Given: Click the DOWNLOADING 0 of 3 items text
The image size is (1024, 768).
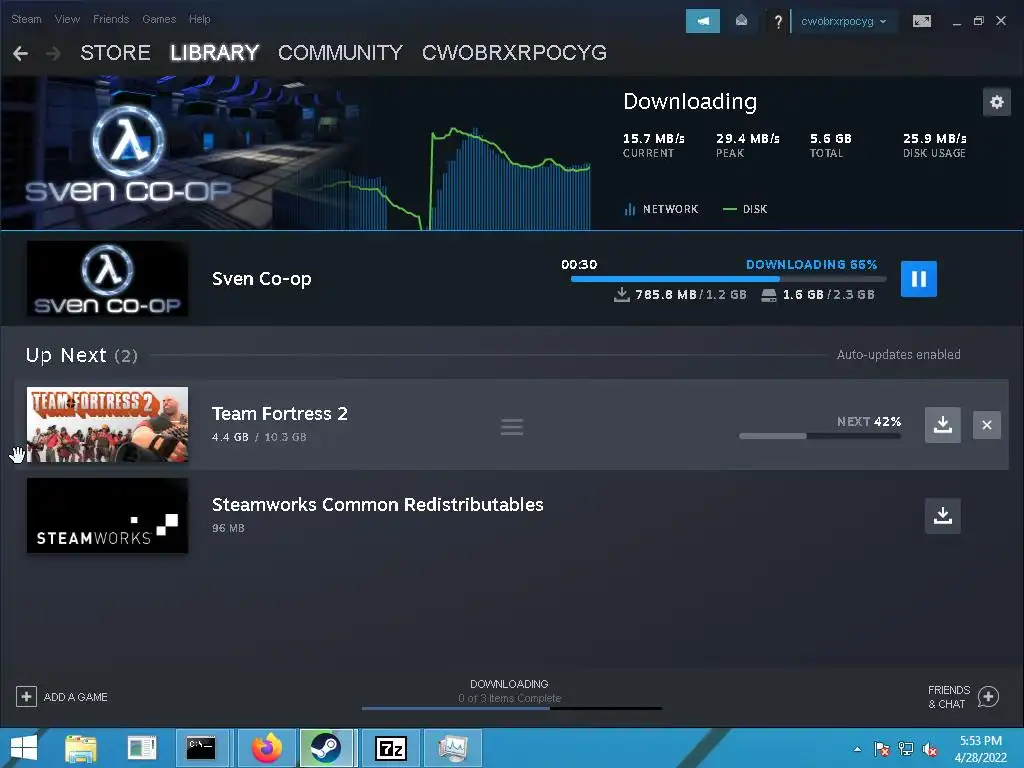Looking at the screenshot, I should point(509,691).
